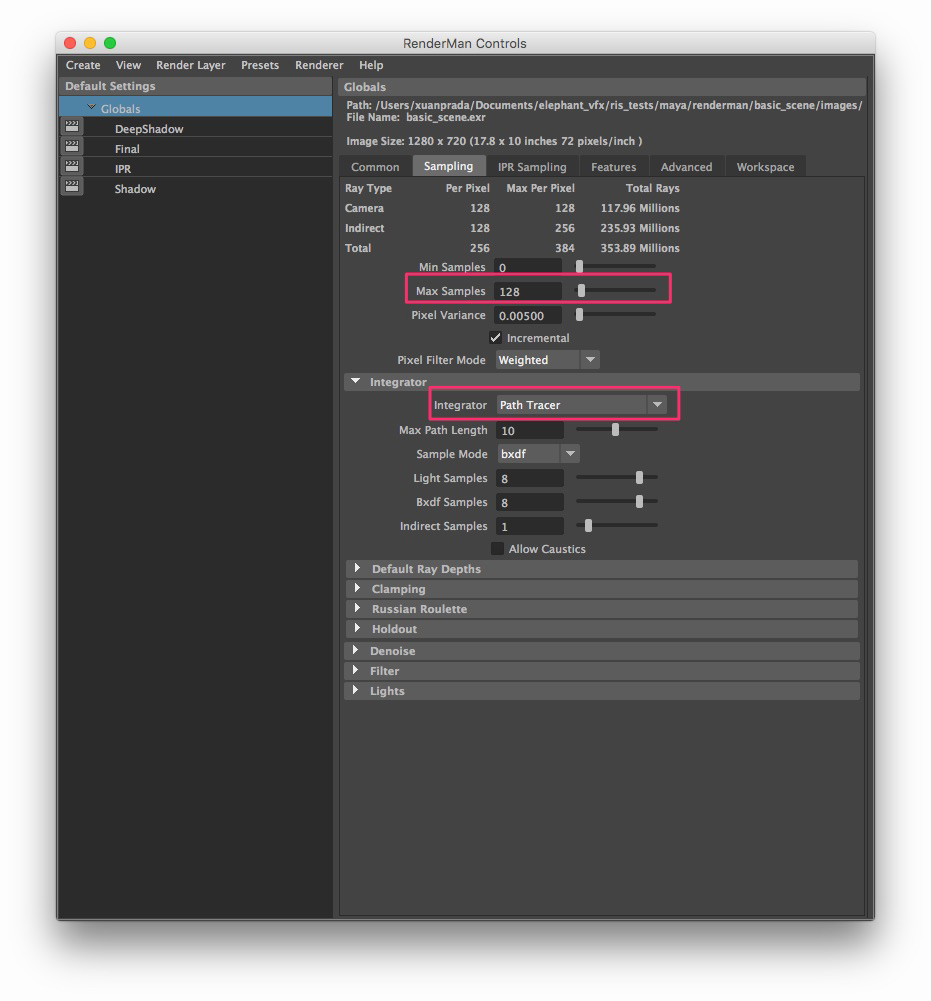Collapse the Integrator section
931x1001 pixels.
356,381
